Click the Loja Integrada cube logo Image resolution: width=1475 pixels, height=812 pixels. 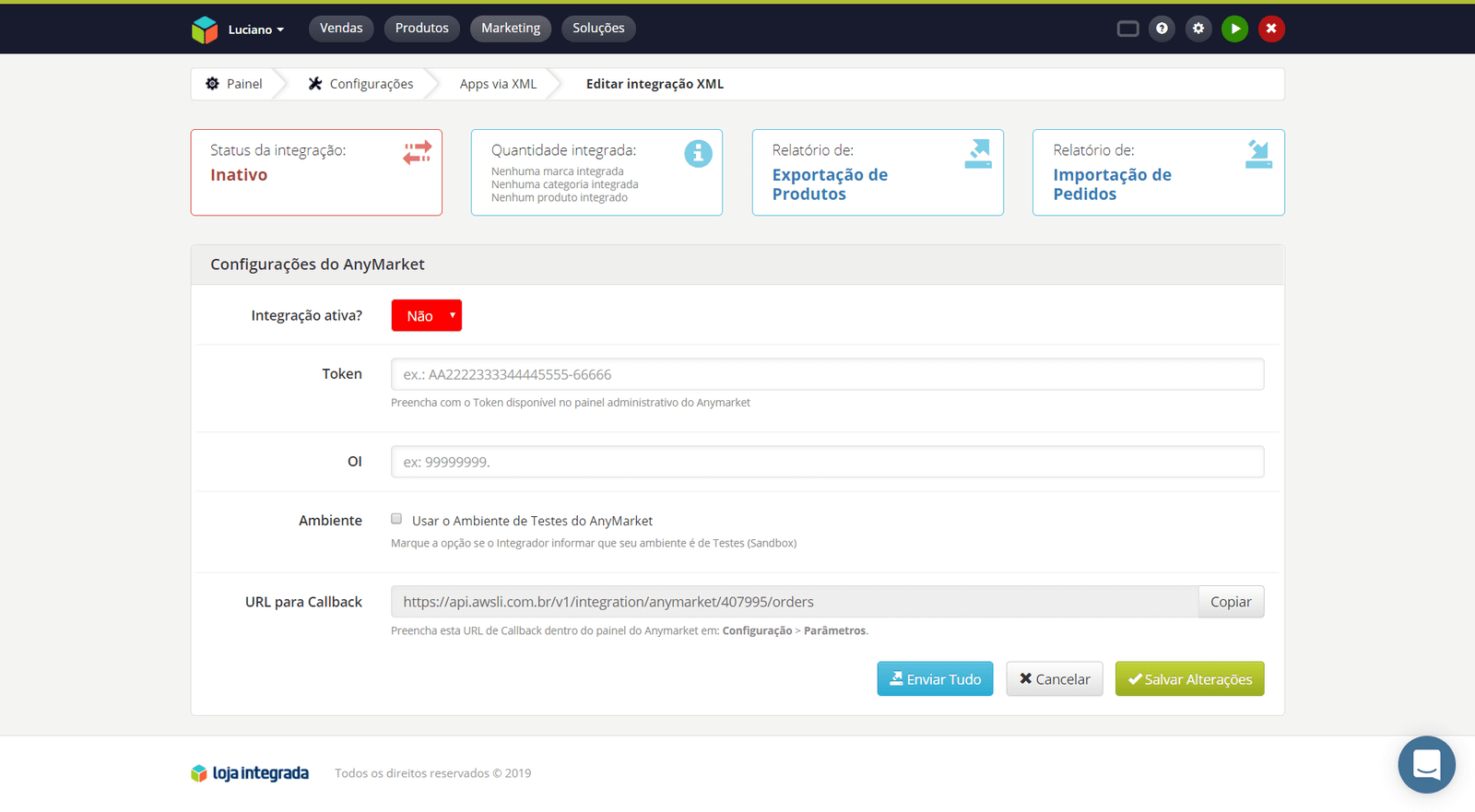(x=204, y=29)
